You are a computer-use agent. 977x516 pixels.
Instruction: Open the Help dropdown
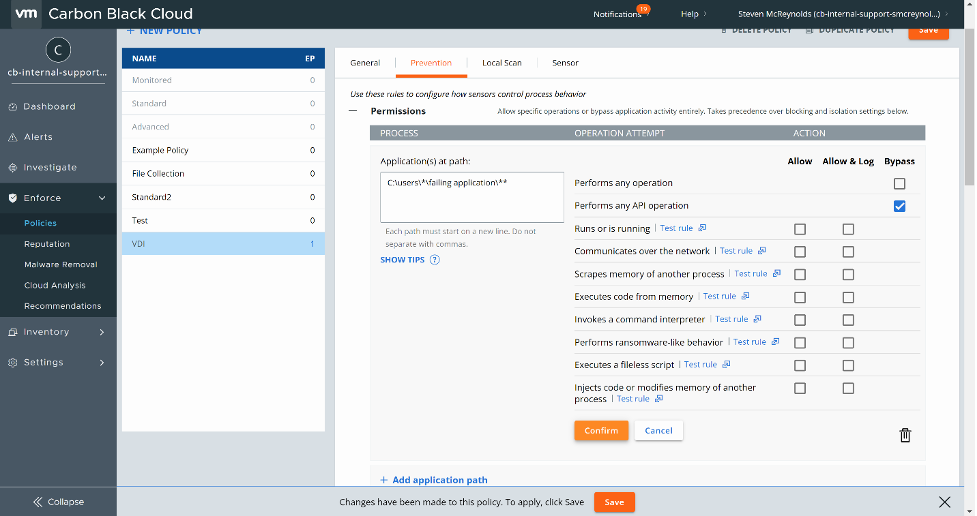693,14
